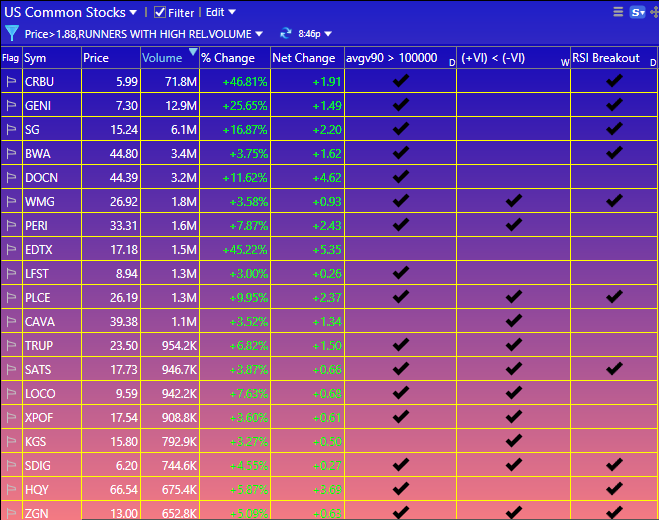This screenshot has height=520, width=659.
Task: Click WMG's RSI Breakout checkmark
Action: 614,201
